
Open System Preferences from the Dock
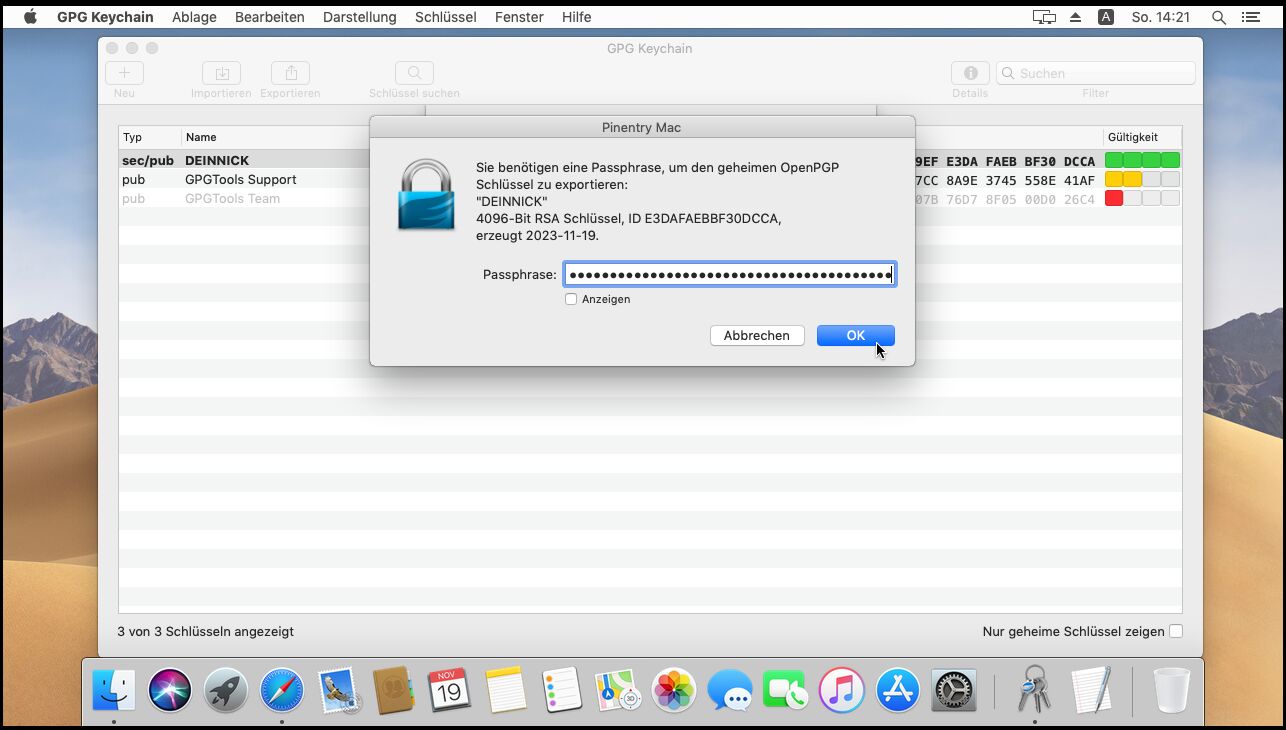953,690
